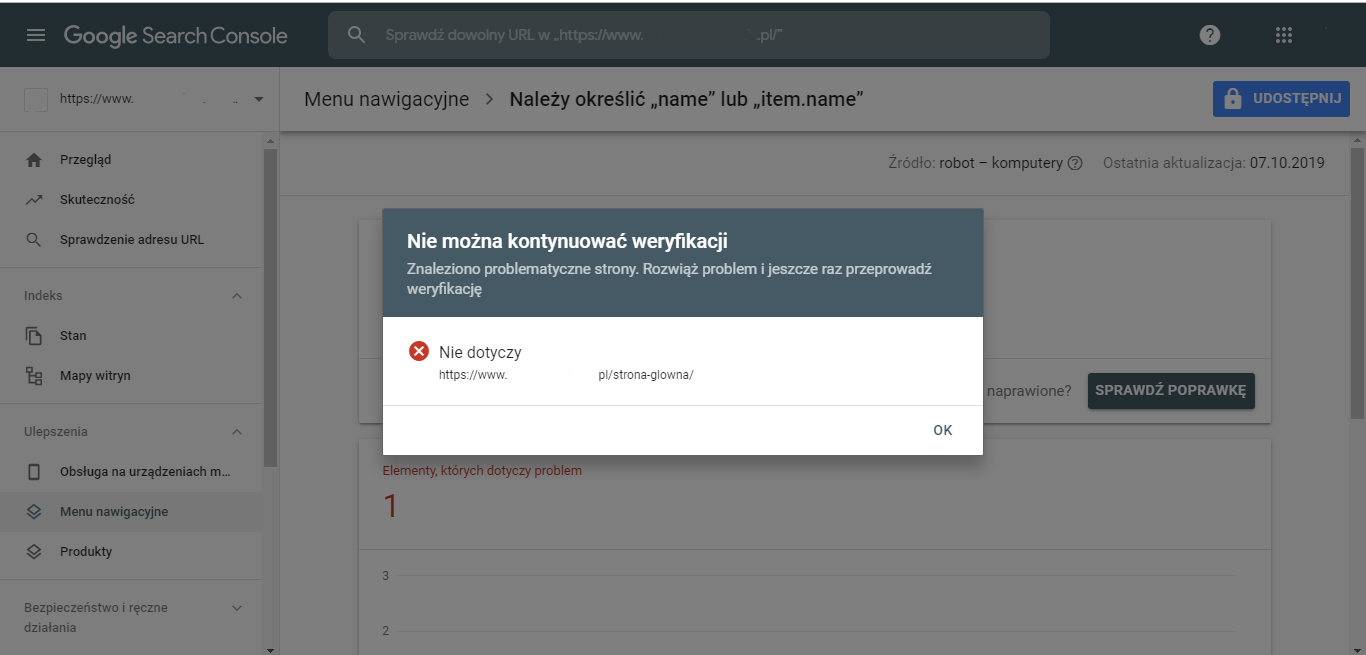The height and width of the screenshot is (655, 1366).
Task: Click the UDOSTĘPNIJ button
Action: [1281, 99]
